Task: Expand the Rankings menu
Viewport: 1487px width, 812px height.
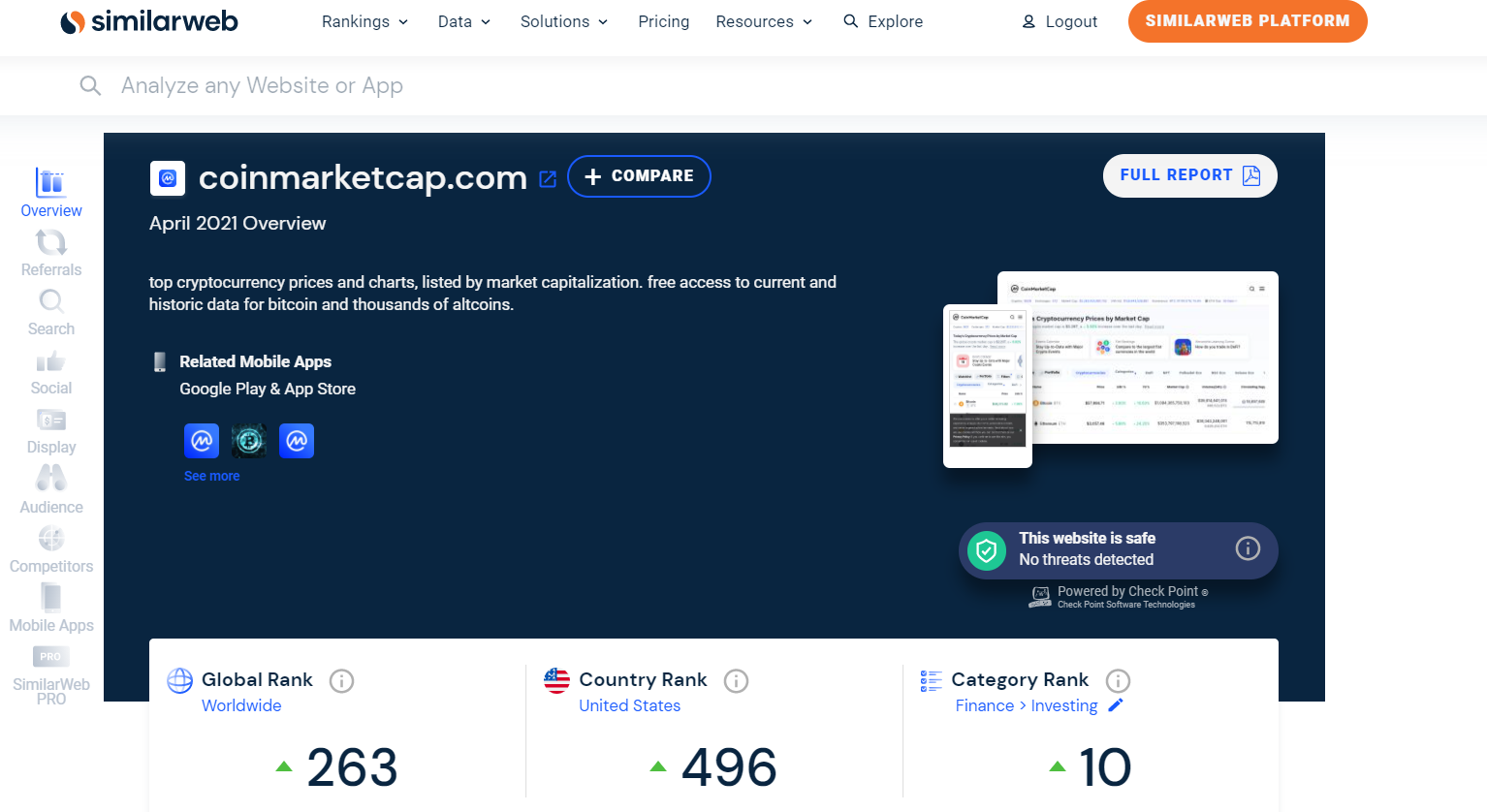Action: tap(365, 21)
